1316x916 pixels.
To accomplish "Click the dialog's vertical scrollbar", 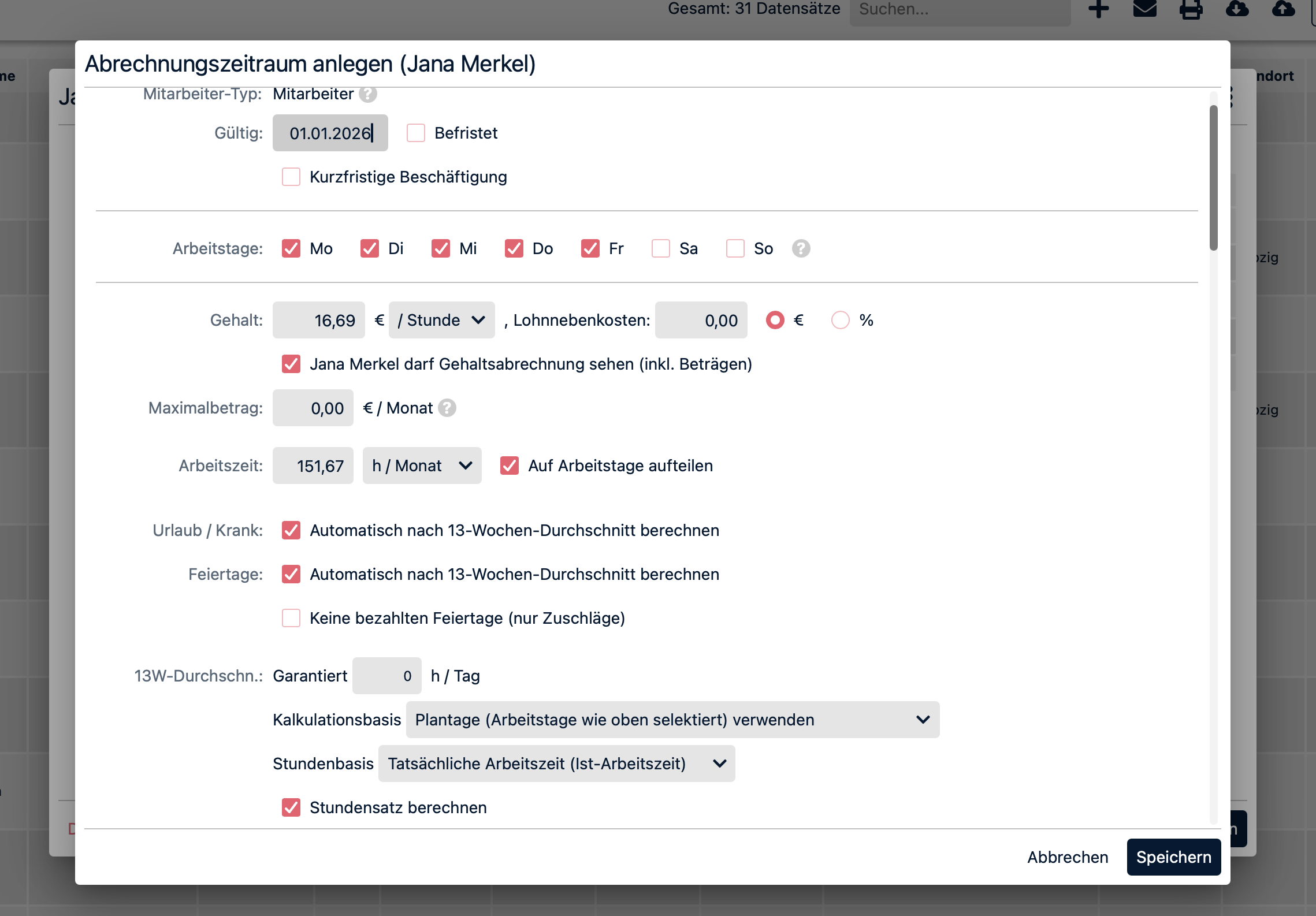I will [x=1213, y=178].
